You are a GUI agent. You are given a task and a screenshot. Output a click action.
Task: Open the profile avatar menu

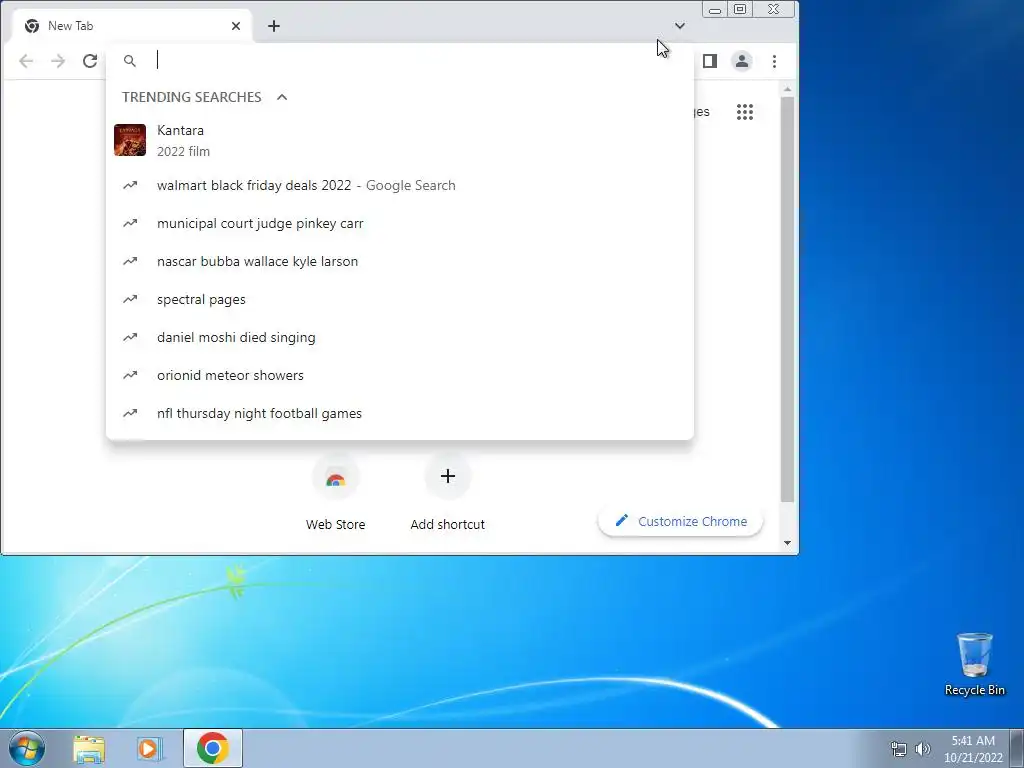click(x=742, y=61)
